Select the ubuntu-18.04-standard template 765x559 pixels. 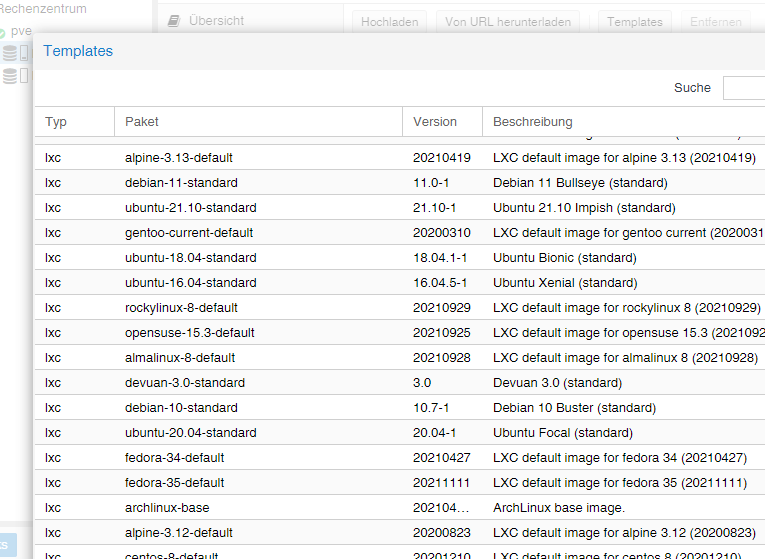[400, 258]
